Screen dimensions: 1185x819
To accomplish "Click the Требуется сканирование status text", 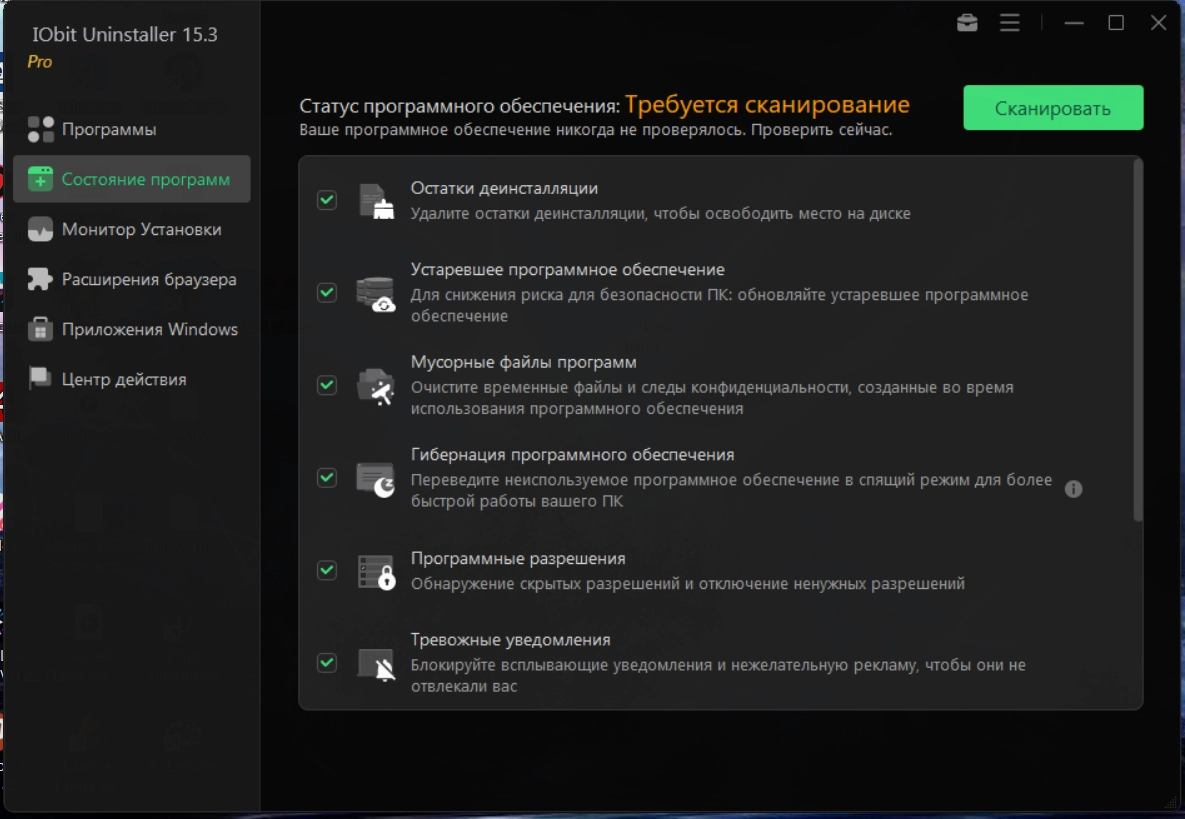I will click(767, 105).
